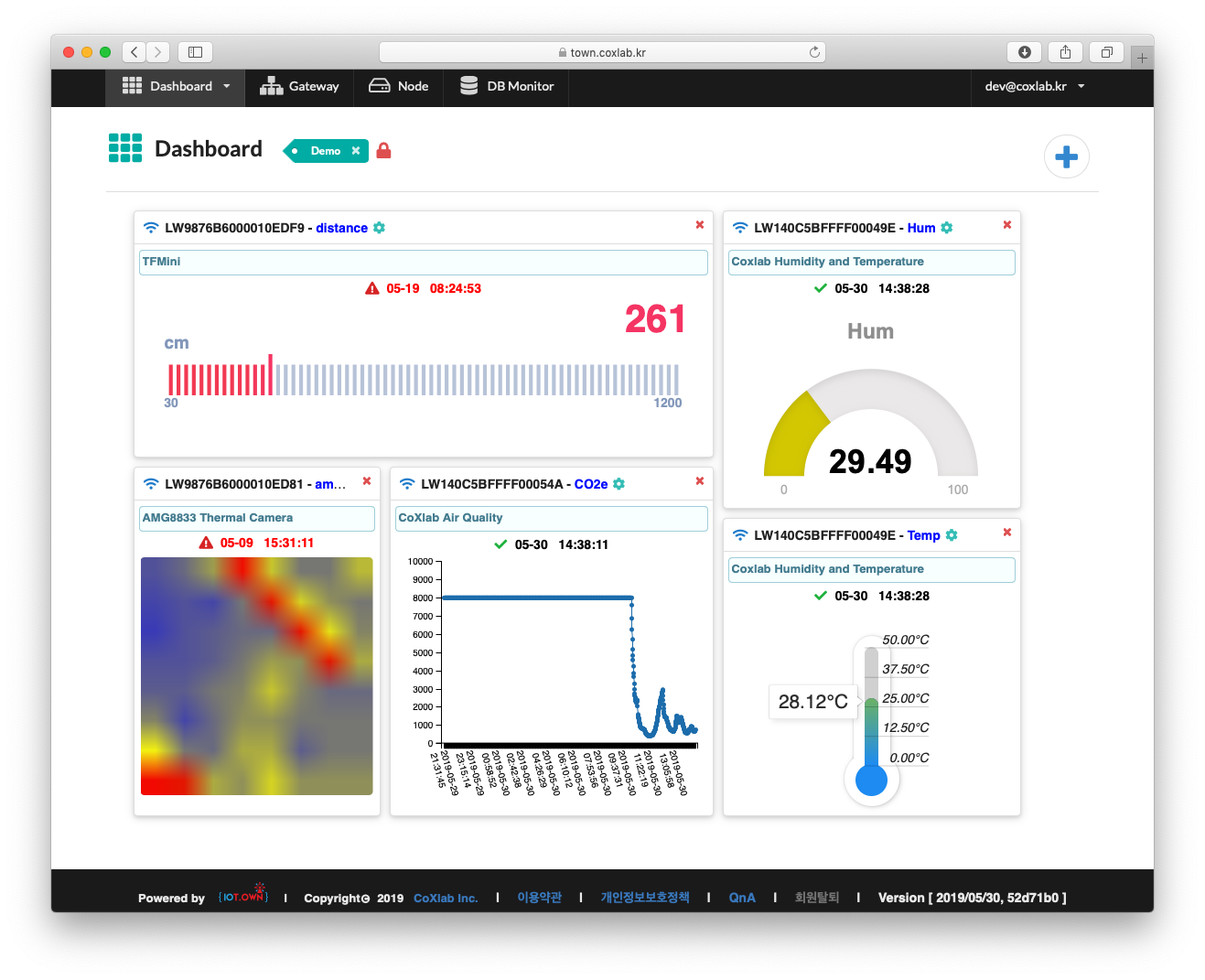Image resolution: width=1205 pixels, height=980 pixels.
Task: Click the Safari address bar
Action: point(602,53)
